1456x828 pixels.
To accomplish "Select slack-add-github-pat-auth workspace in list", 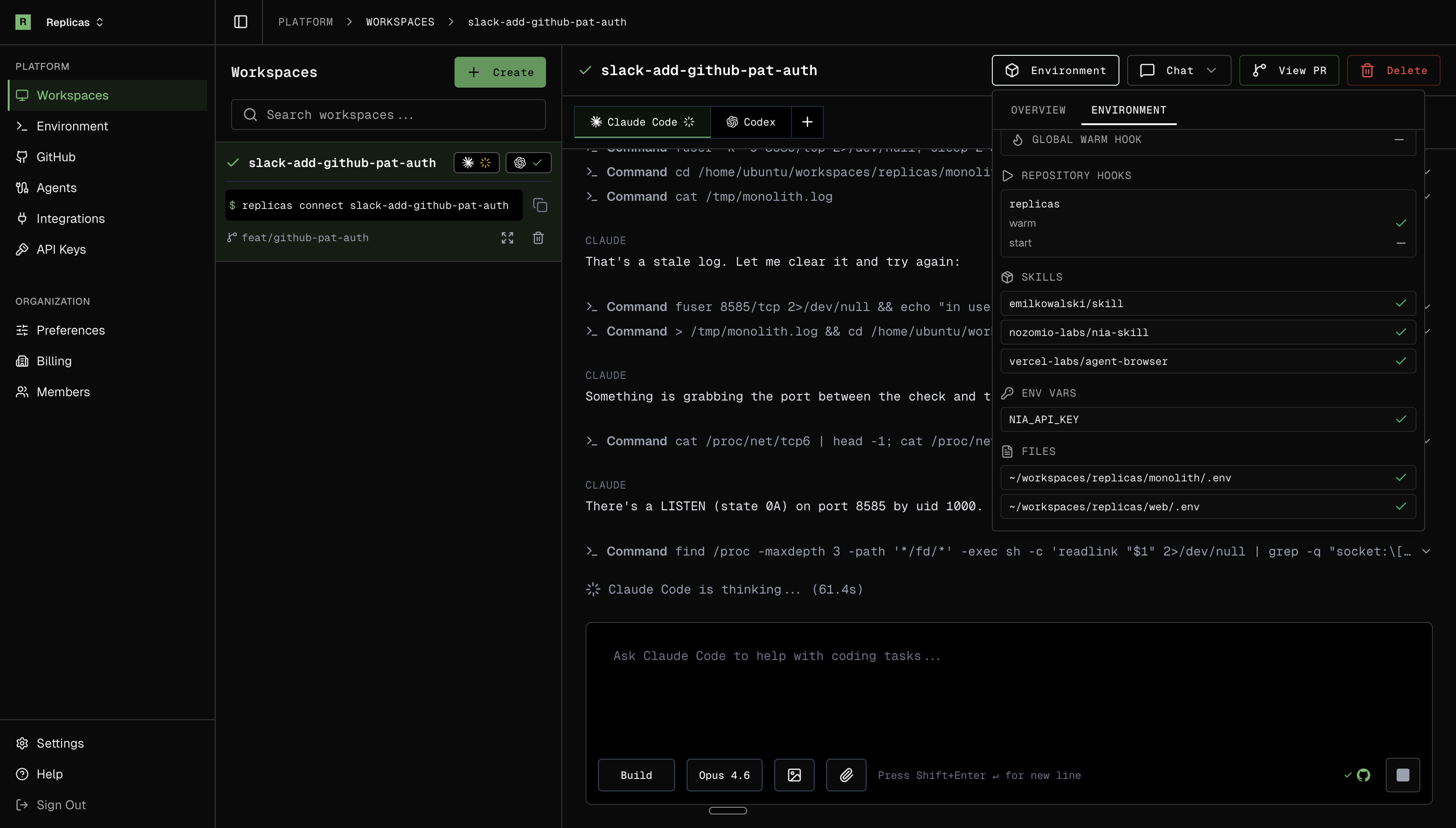I will pyautogui.click(x=342, y=163).
